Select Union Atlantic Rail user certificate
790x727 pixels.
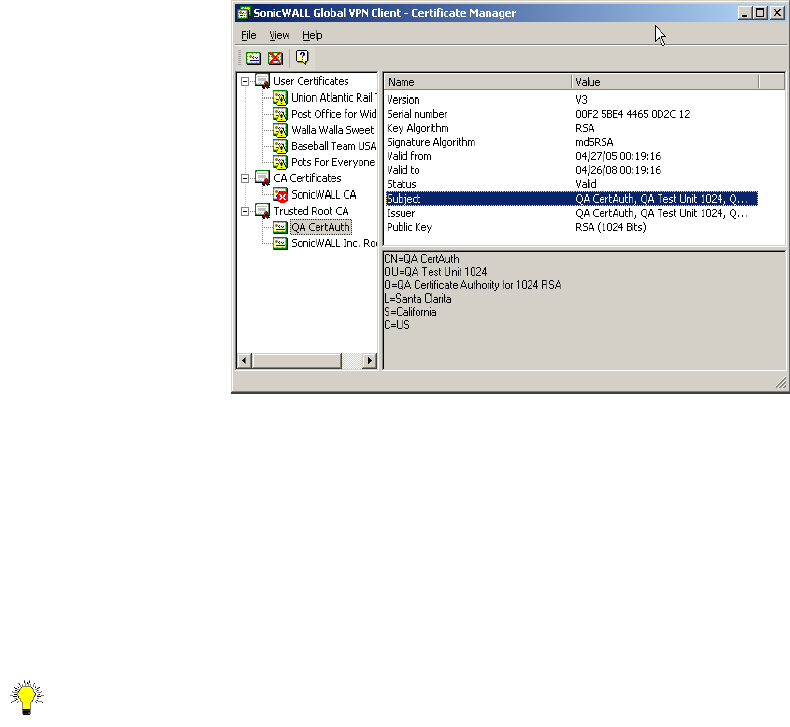tap(334, 98)
